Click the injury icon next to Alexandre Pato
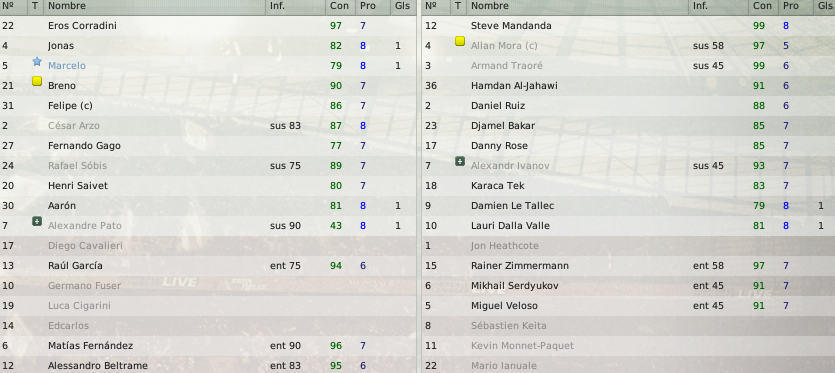The width and height of the screenshot is (835, 373). click(37, 221)
